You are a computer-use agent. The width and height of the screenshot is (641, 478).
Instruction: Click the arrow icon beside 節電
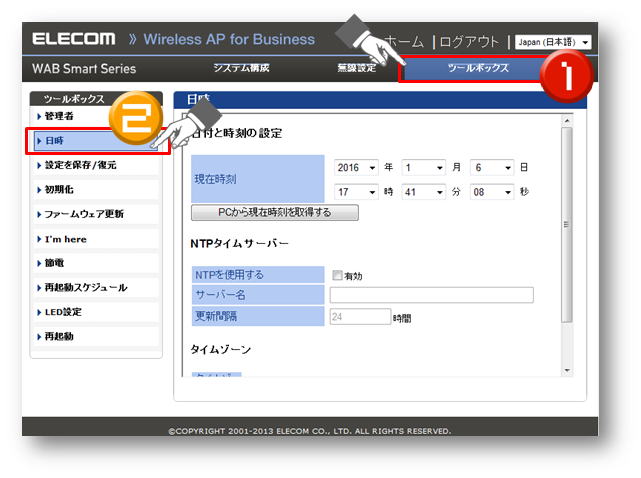(39, 263)
